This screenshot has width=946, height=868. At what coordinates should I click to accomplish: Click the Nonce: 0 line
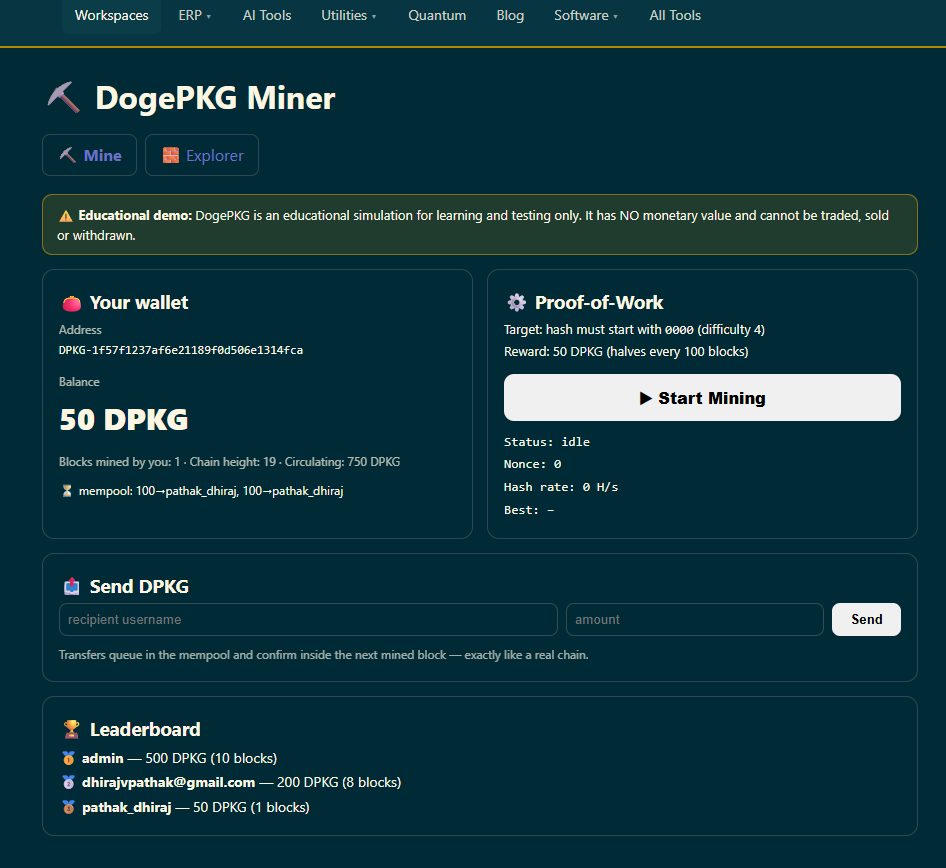tap(533, 464)
